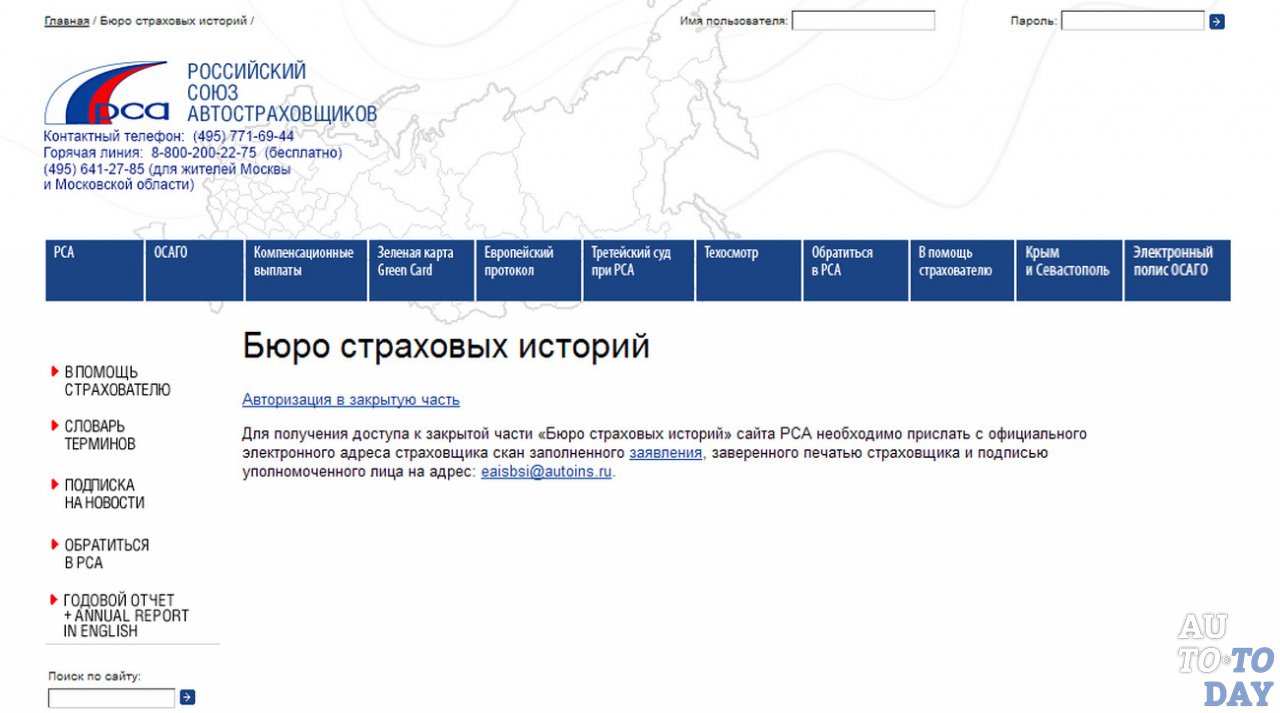Open sidebar link В помощь страхователю
The image size is (1280, 713).
pyautogui.click(x=117, y=381)
